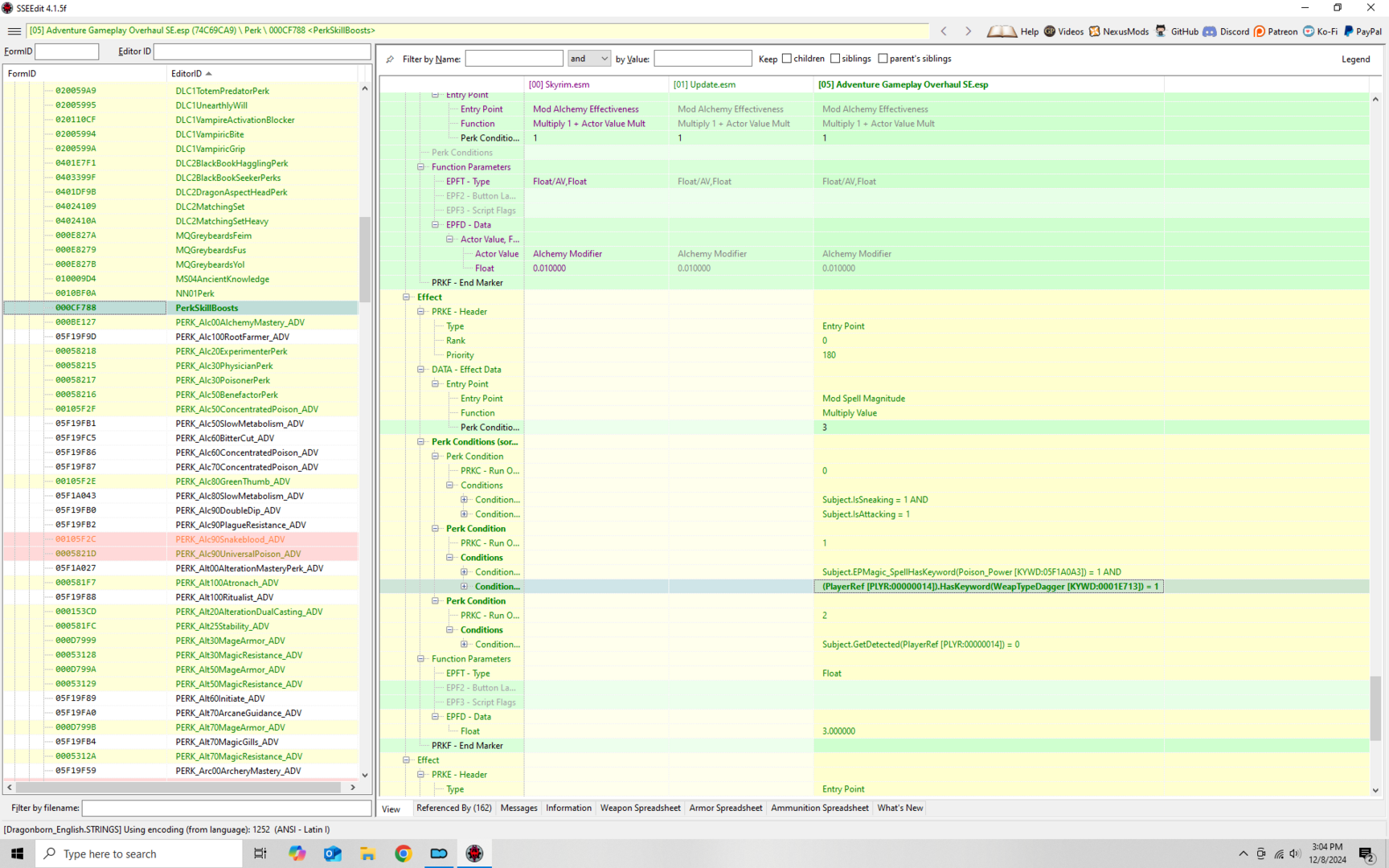
Task: Navigate back with the left arrow
Action: pos(944,31)
